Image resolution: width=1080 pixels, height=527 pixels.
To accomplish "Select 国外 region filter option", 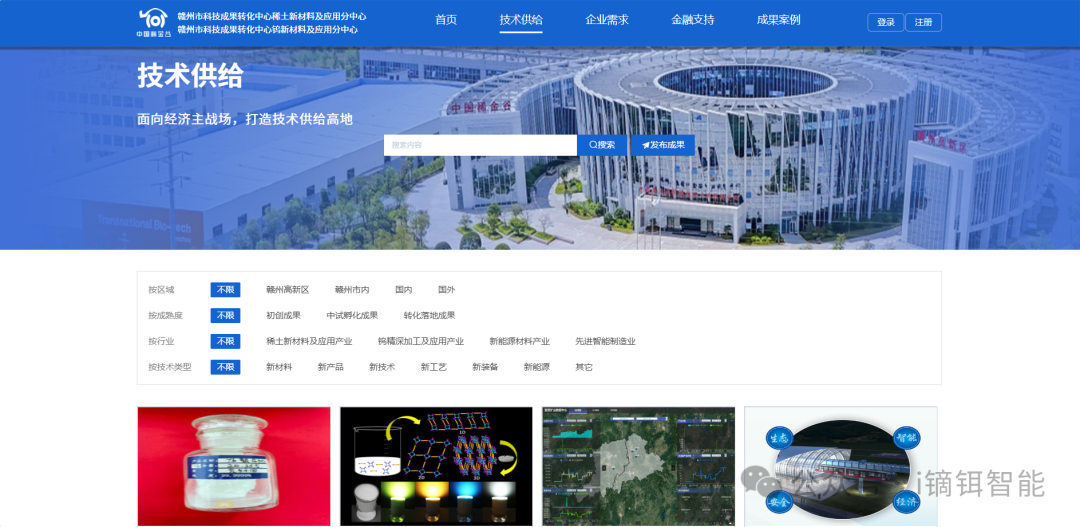I will [446, 290].
